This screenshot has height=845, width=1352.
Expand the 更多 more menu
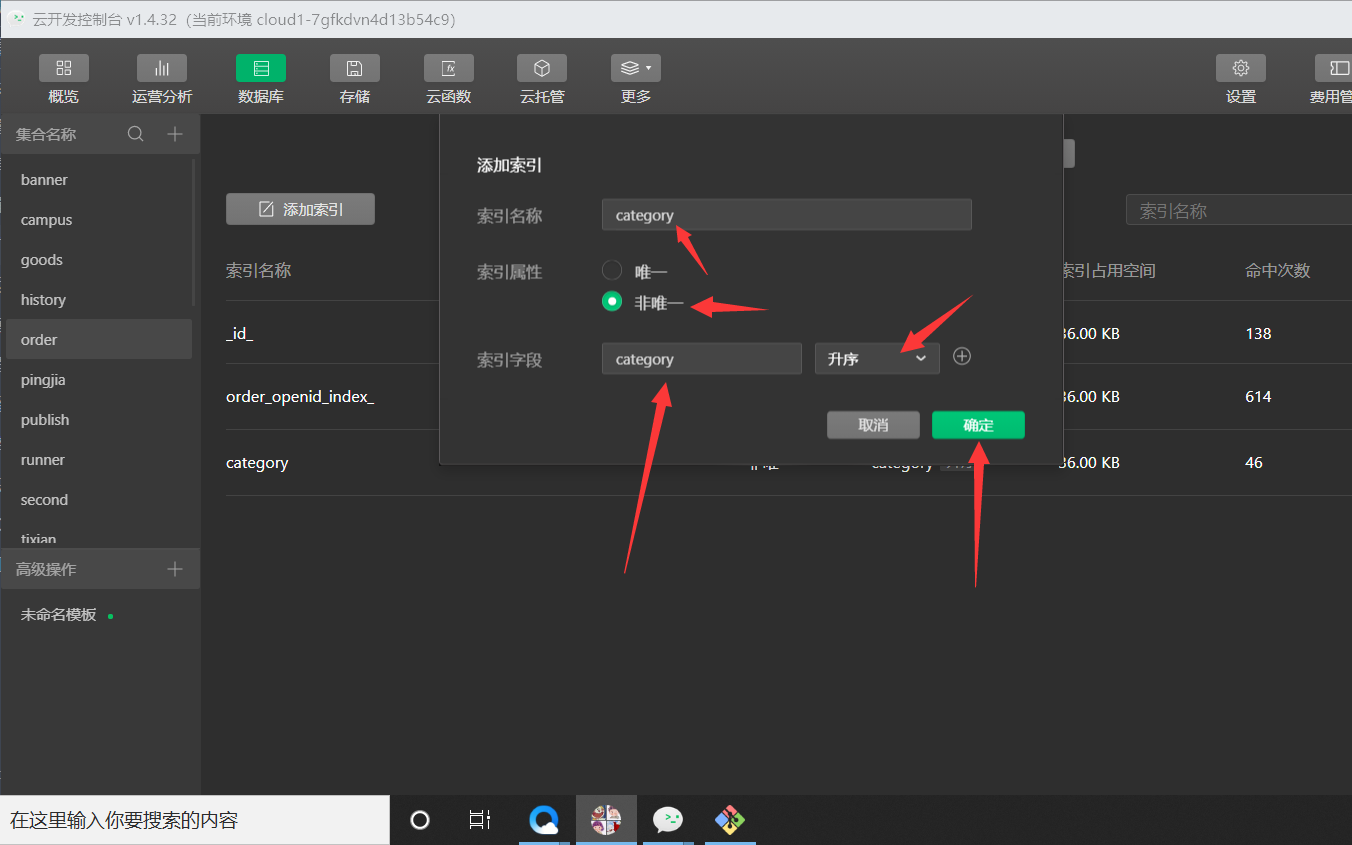(636, 68)
